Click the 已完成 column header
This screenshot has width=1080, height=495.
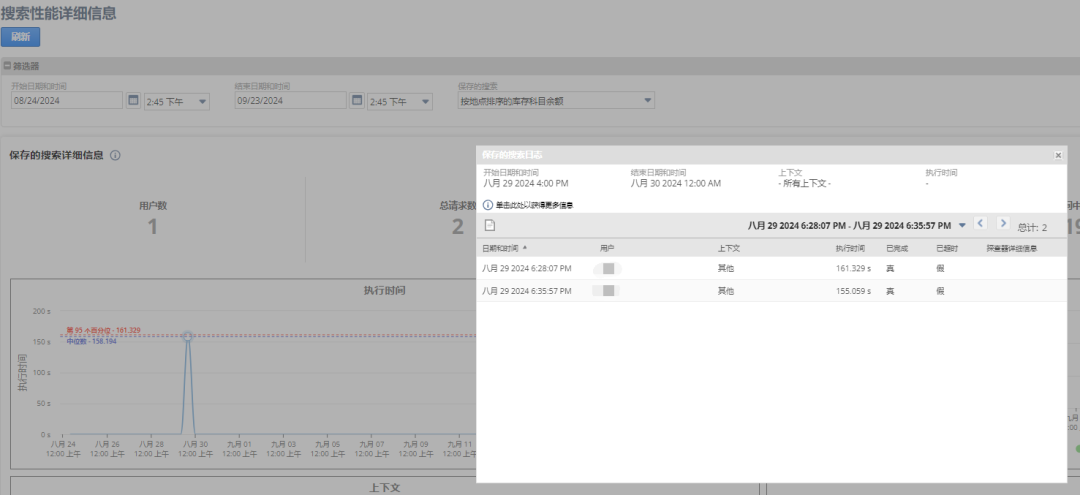[897, 248]
